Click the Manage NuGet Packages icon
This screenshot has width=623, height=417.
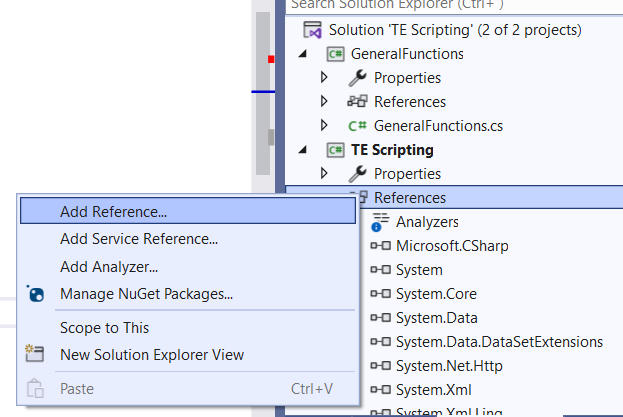pyautogui.click(x=36, y=294)
